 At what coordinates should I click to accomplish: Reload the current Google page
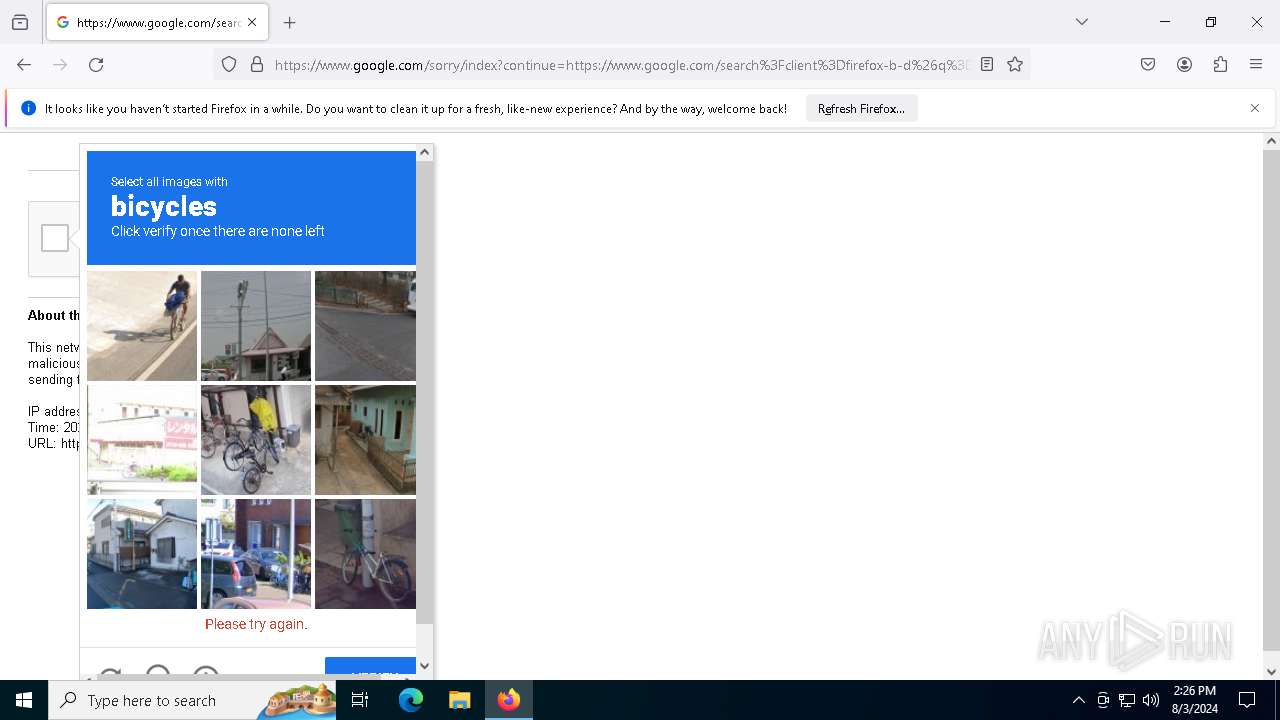pyautogui.click(x=96, y=64)
